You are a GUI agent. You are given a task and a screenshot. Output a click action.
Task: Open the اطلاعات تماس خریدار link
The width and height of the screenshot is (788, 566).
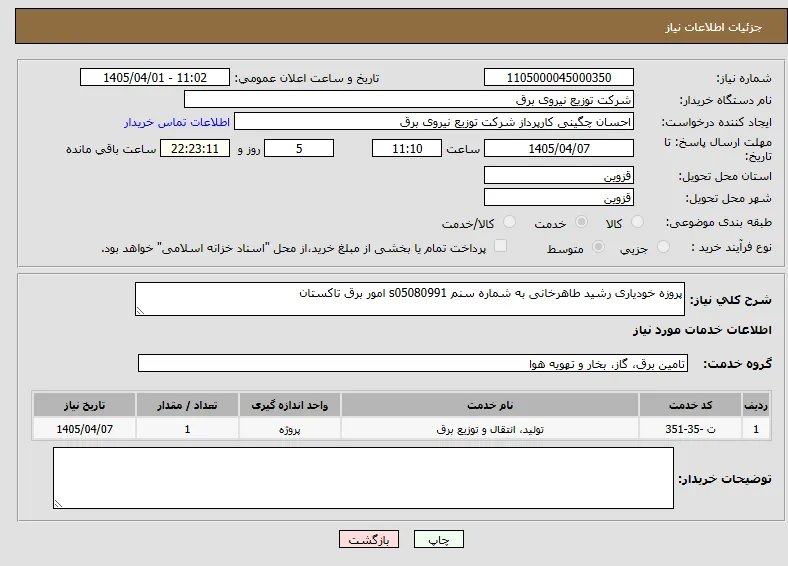(x=177, y=122)
